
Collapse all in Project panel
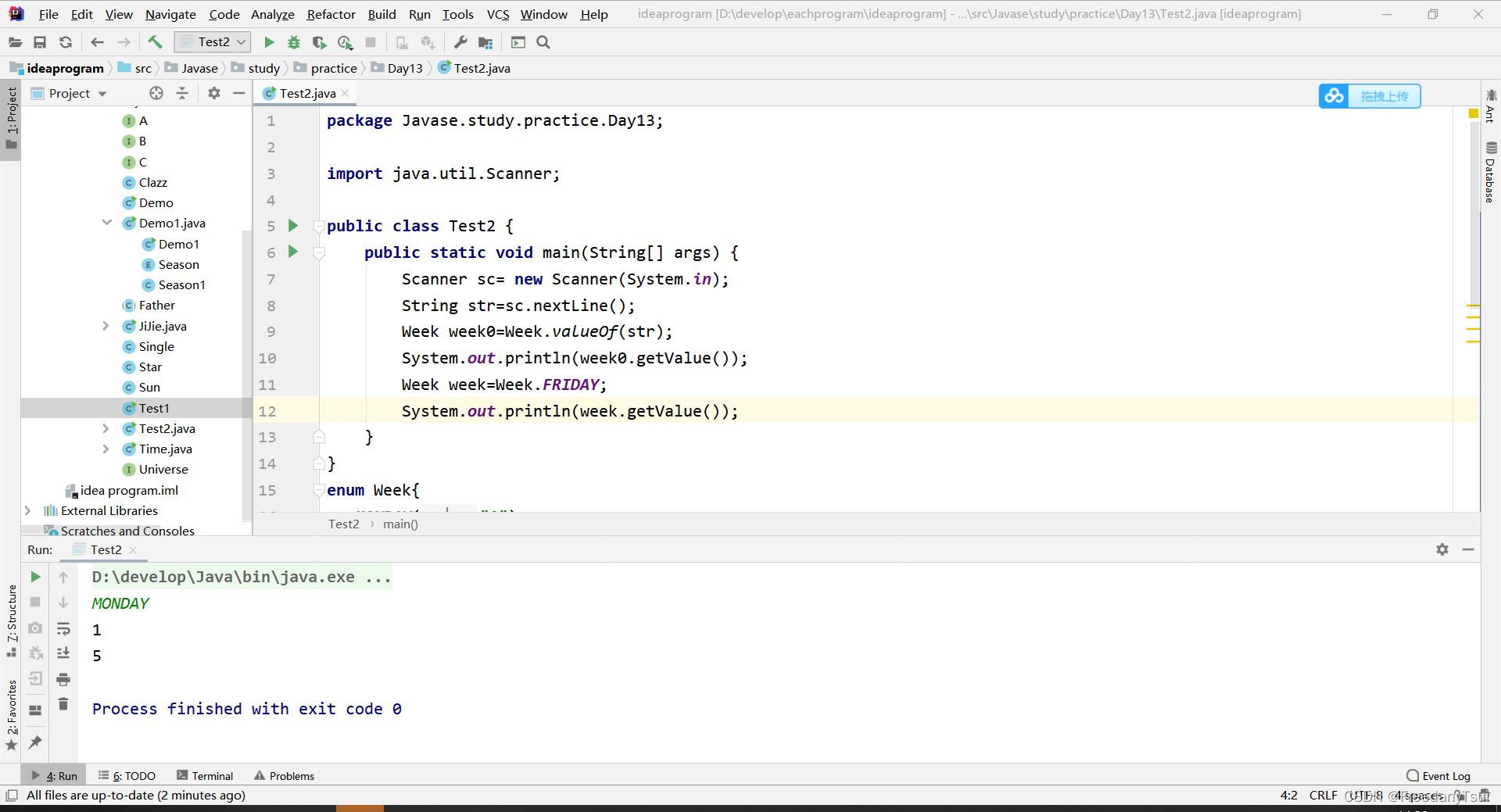pyautogui.click(x=182, y=93)
